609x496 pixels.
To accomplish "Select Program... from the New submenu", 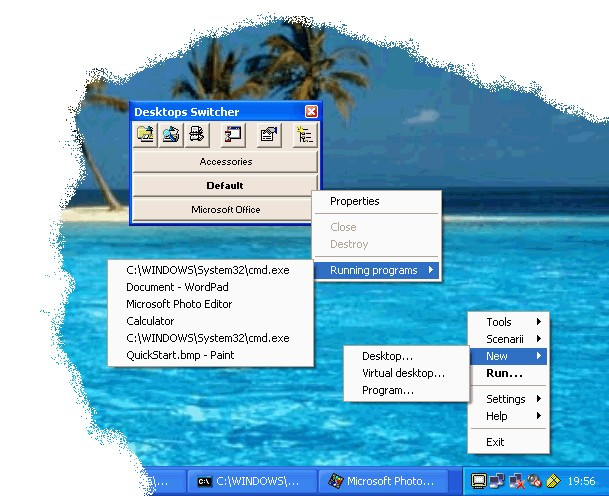I will [406, 390].
